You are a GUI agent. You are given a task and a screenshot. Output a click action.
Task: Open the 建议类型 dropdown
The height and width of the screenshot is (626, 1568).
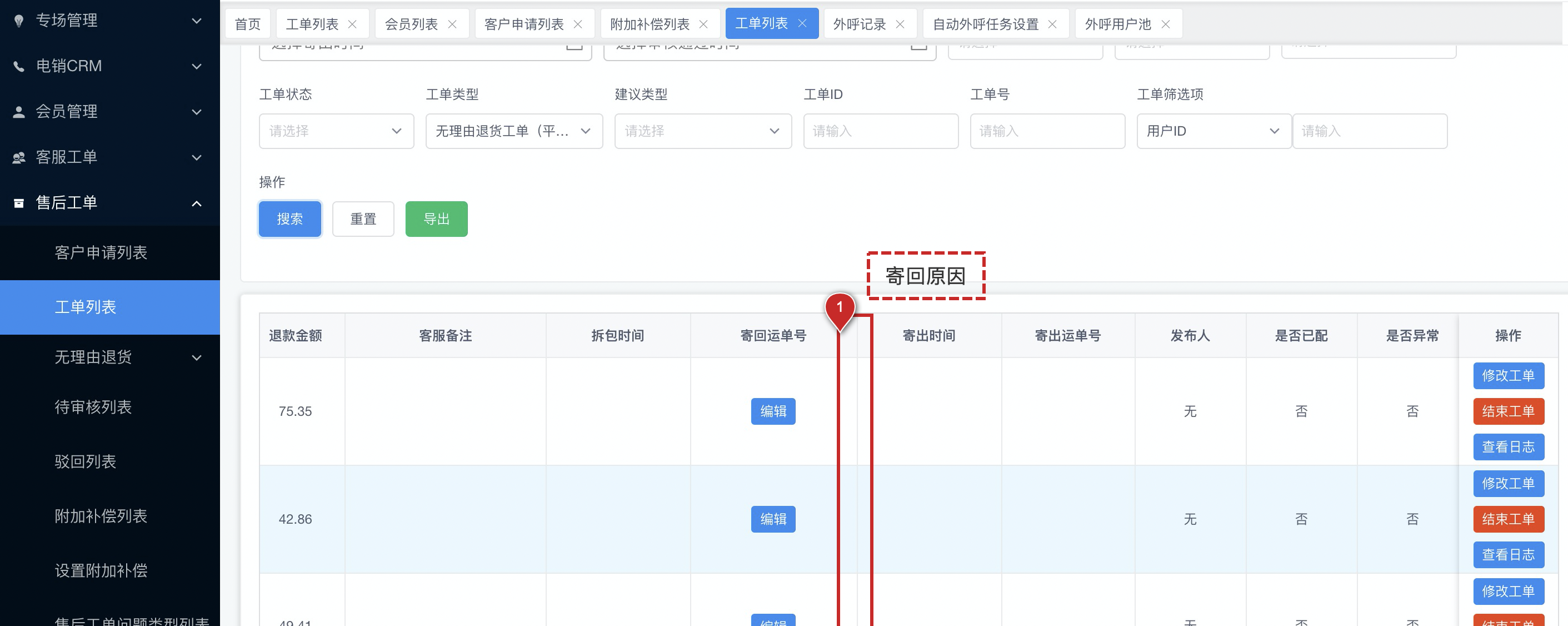[x=703, y=131]
